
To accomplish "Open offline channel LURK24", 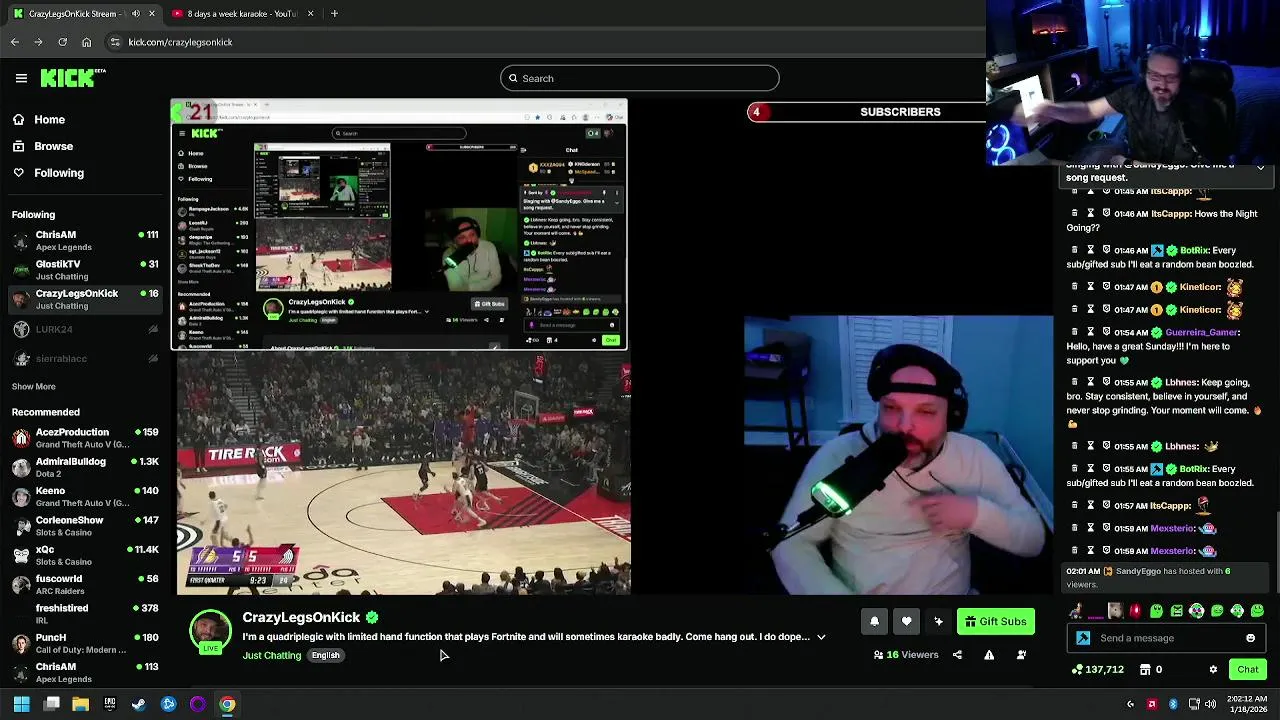I will coord(85,329).
